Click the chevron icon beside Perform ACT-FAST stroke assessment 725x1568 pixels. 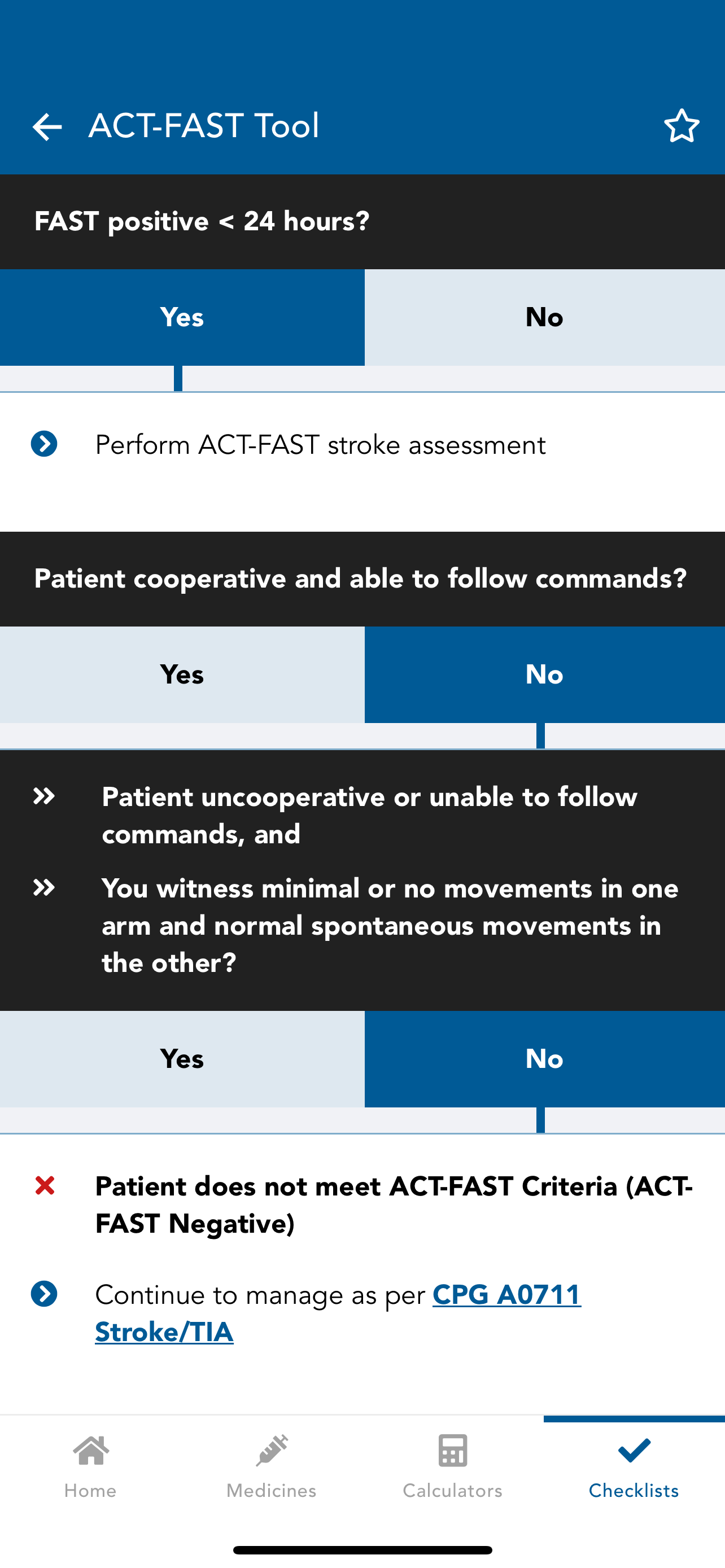click(45, 444)
